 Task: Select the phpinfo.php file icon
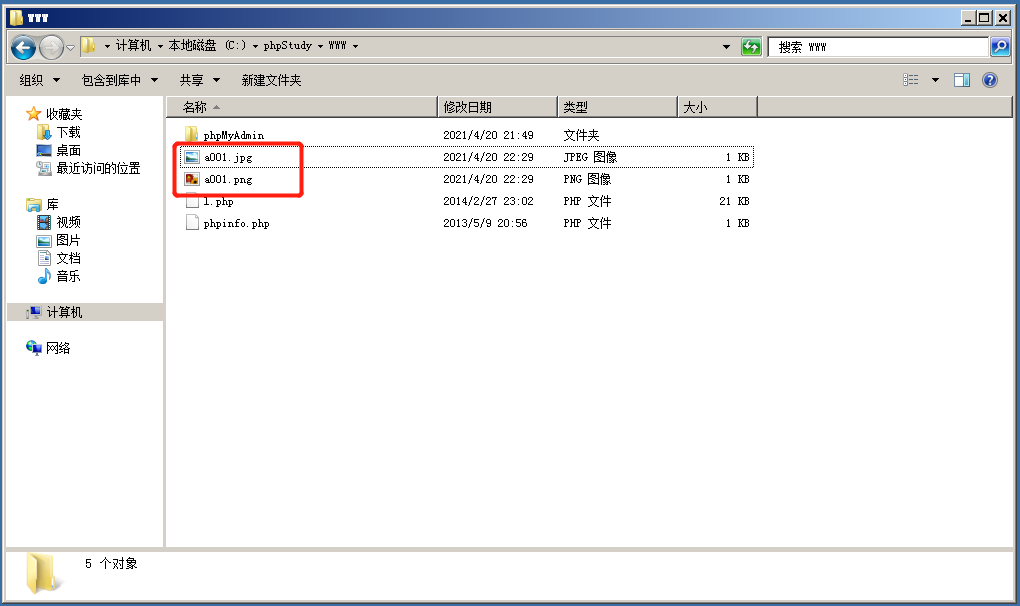tap(192, 223)
